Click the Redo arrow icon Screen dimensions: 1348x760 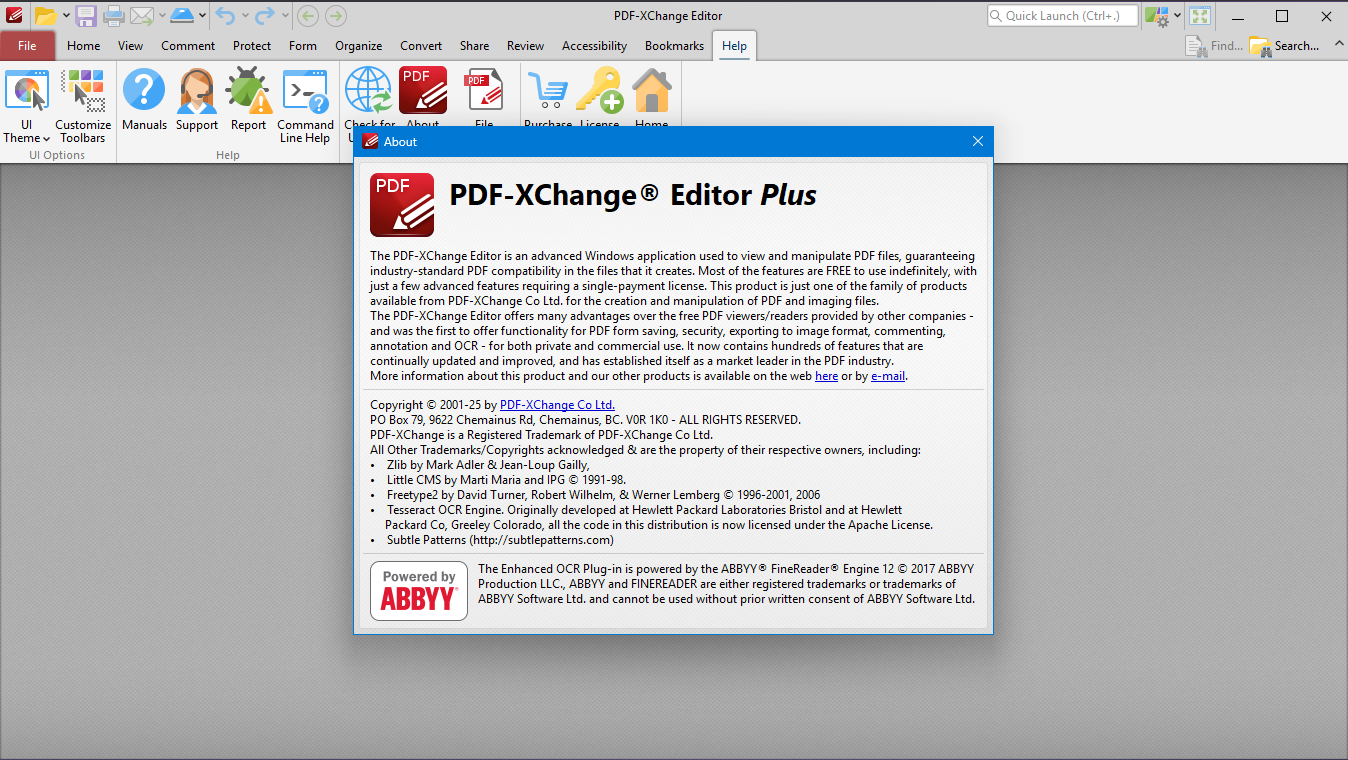coord(265,15)
